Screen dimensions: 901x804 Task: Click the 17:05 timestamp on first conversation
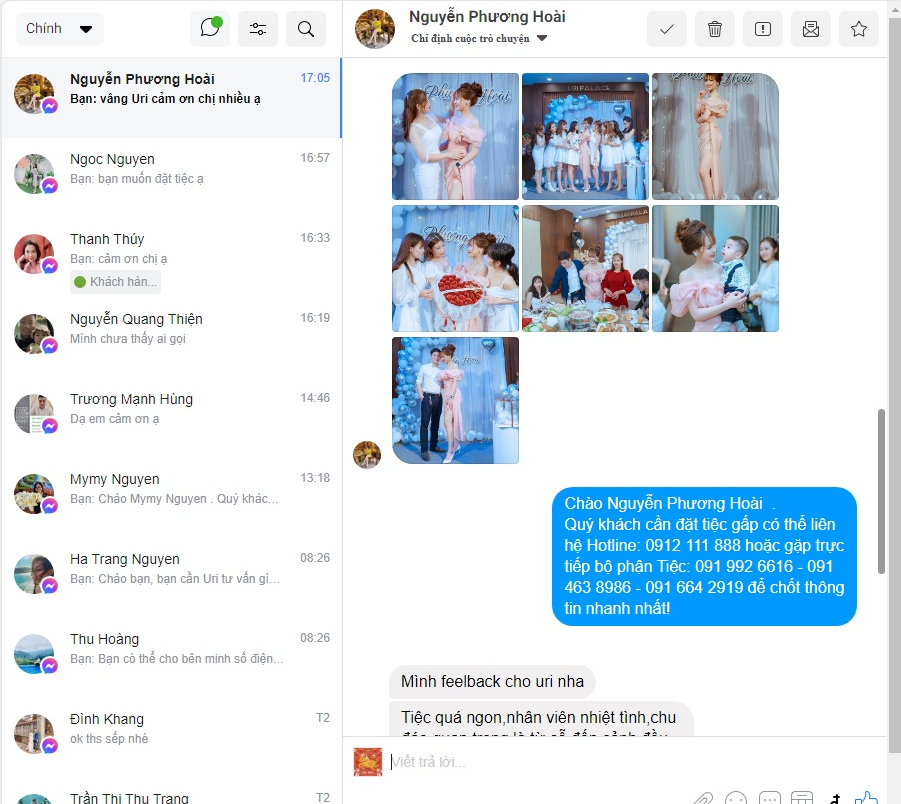315,78
